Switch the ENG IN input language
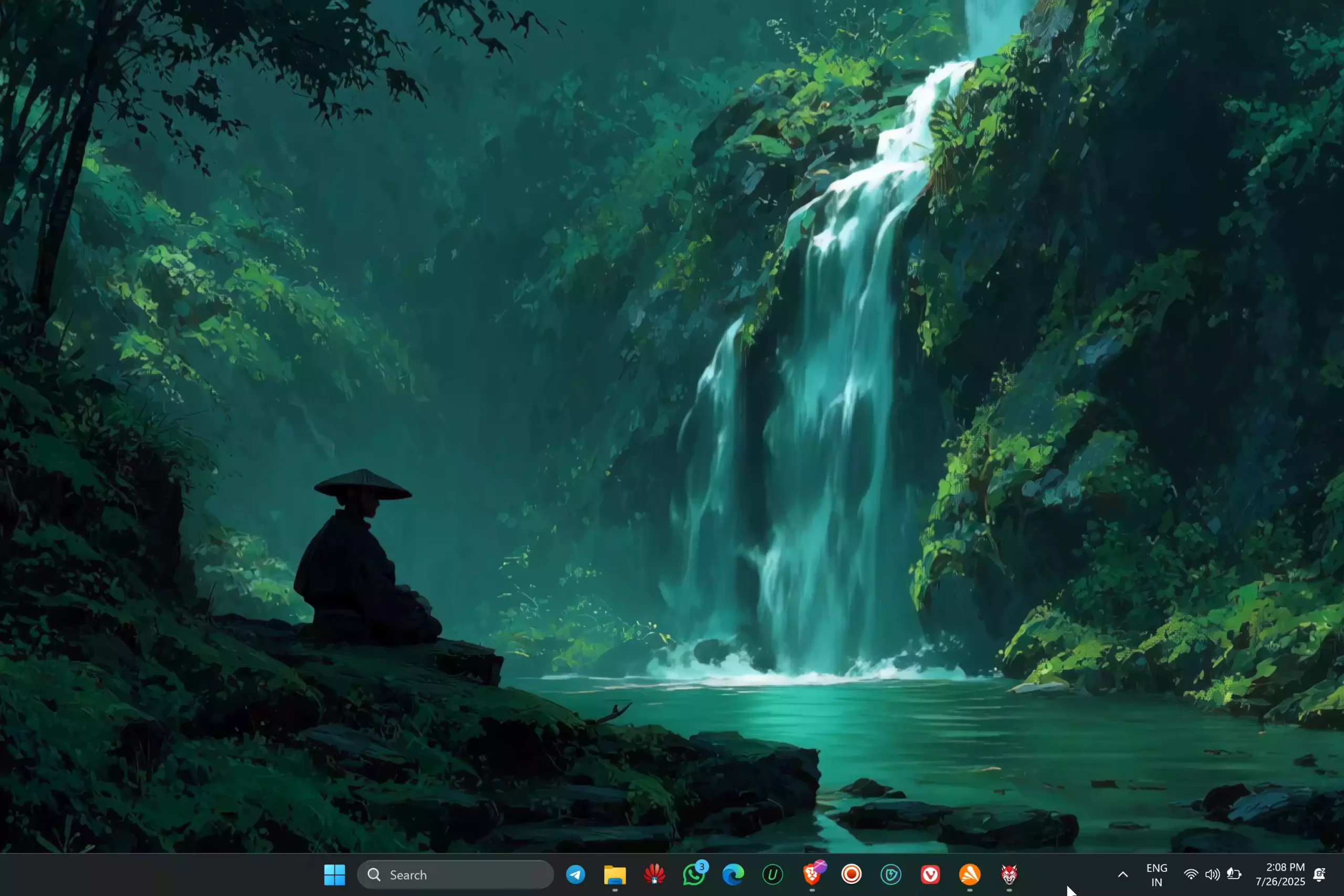Viewport: 1344px width, 896px height. tap(1157, 874)
